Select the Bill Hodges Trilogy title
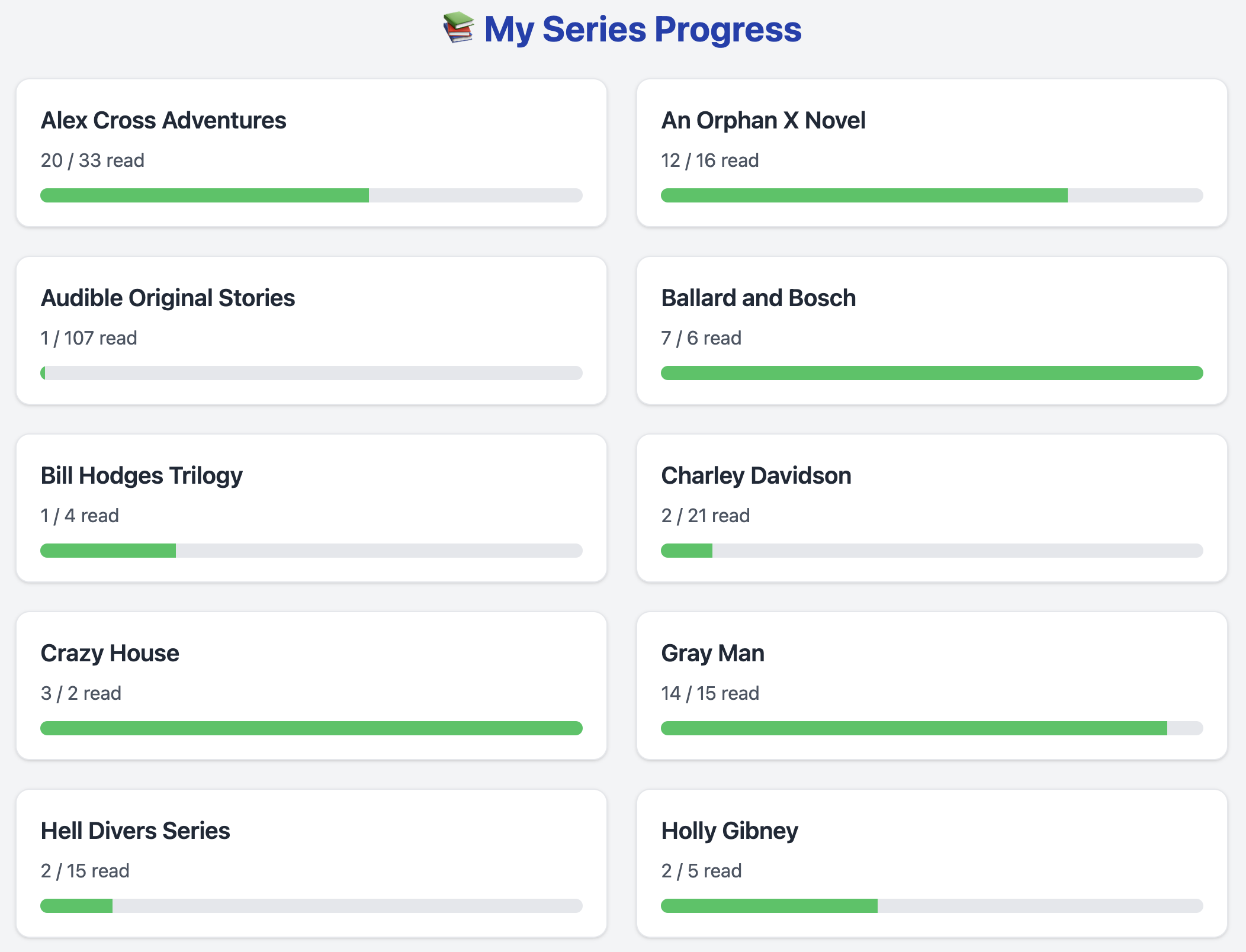Screen dimensions: 1246x952 (141, 475)
